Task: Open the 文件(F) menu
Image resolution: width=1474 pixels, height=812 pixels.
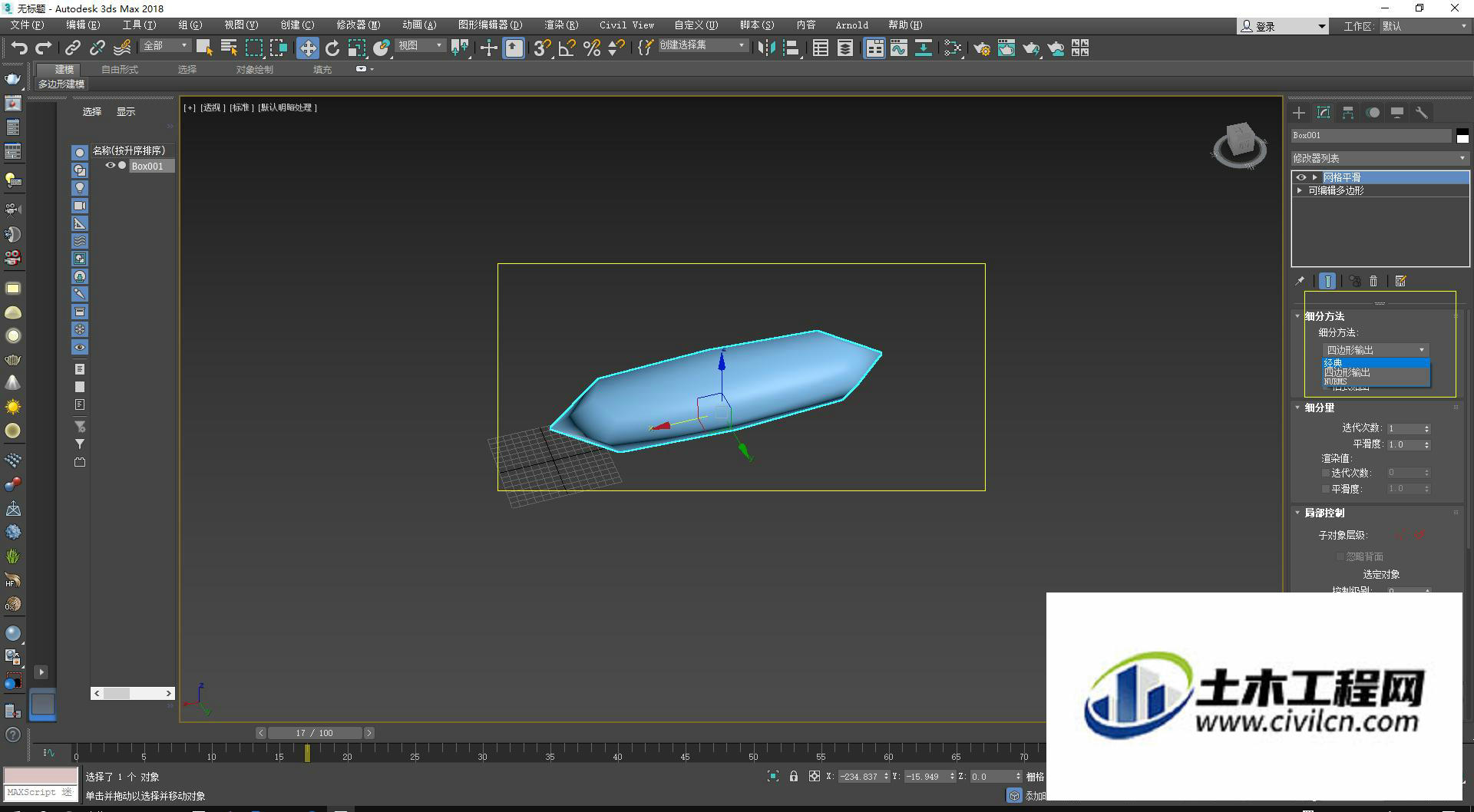Action: point(27,25)
